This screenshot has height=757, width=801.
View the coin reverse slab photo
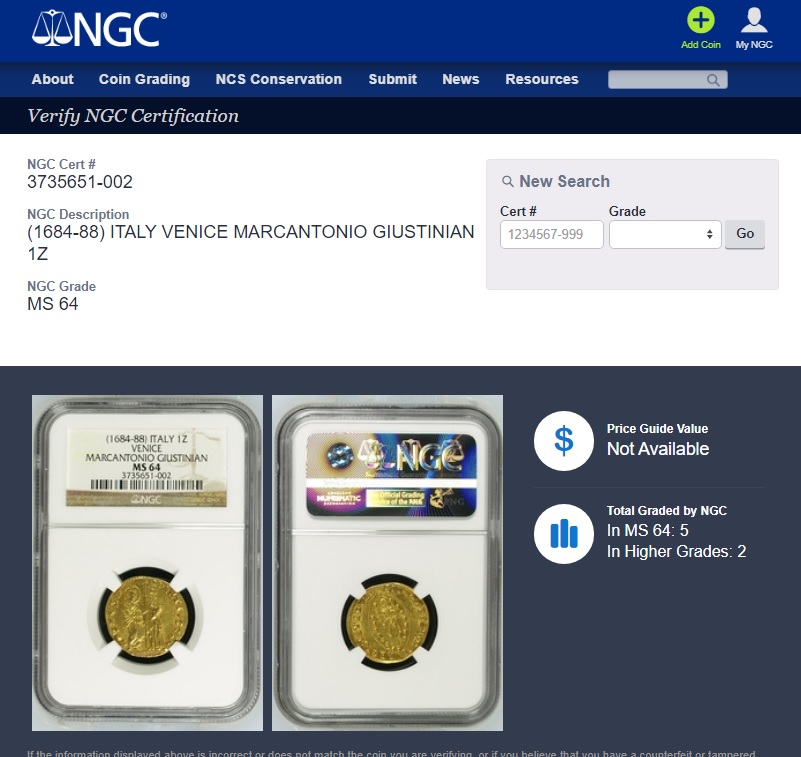coord(387,562)
